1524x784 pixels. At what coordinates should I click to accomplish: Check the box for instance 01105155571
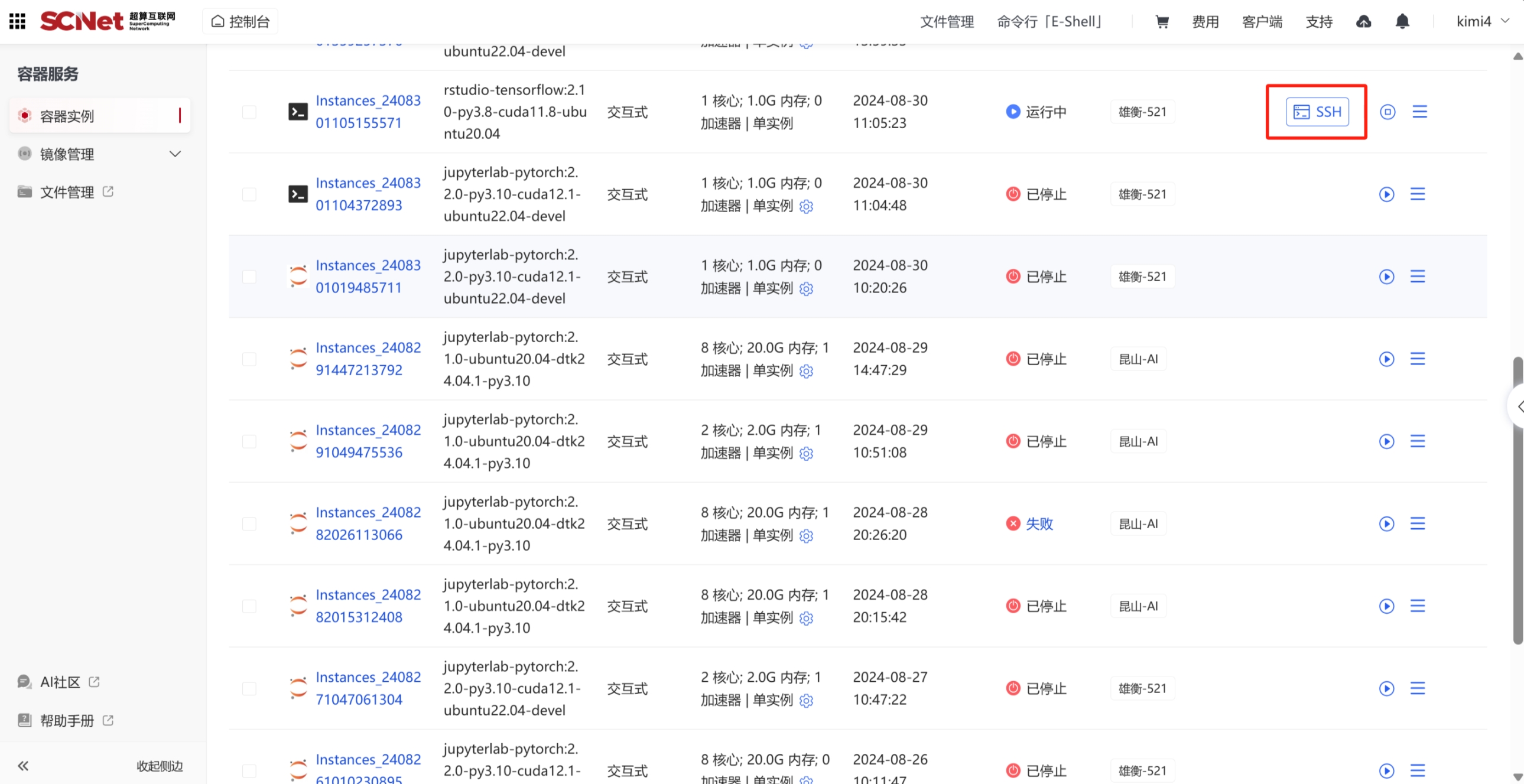[x=249, y=112]
